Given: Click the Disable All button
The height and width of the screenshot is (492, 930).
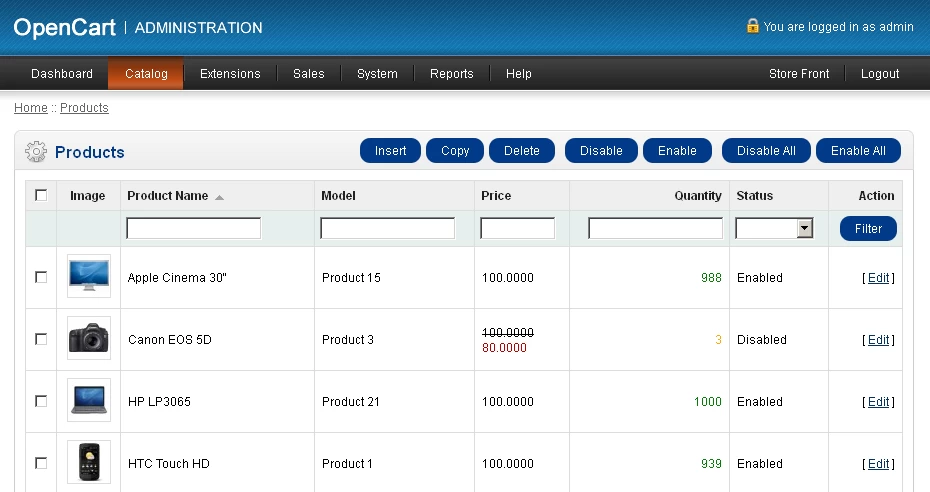Looking at the screenshot, I should [x=766, y=151].
